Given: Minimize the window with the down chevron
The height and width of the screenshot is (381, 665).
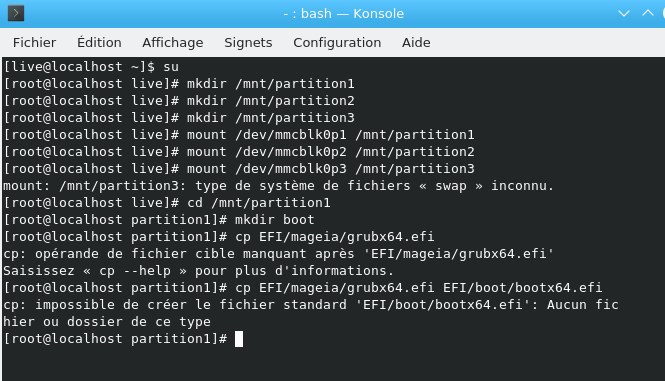Looking at the screenshot, I should click(623, 14).
